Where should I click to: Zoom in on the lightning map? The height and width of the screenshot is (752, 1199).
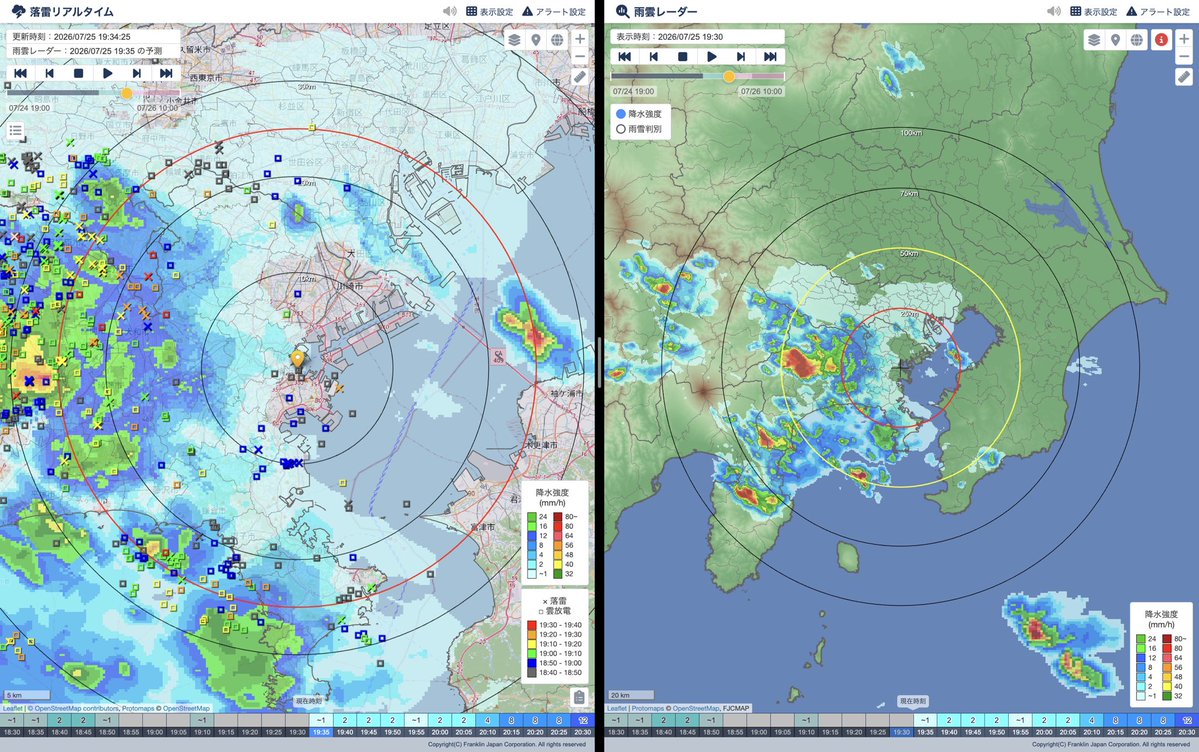pos(580,39)
